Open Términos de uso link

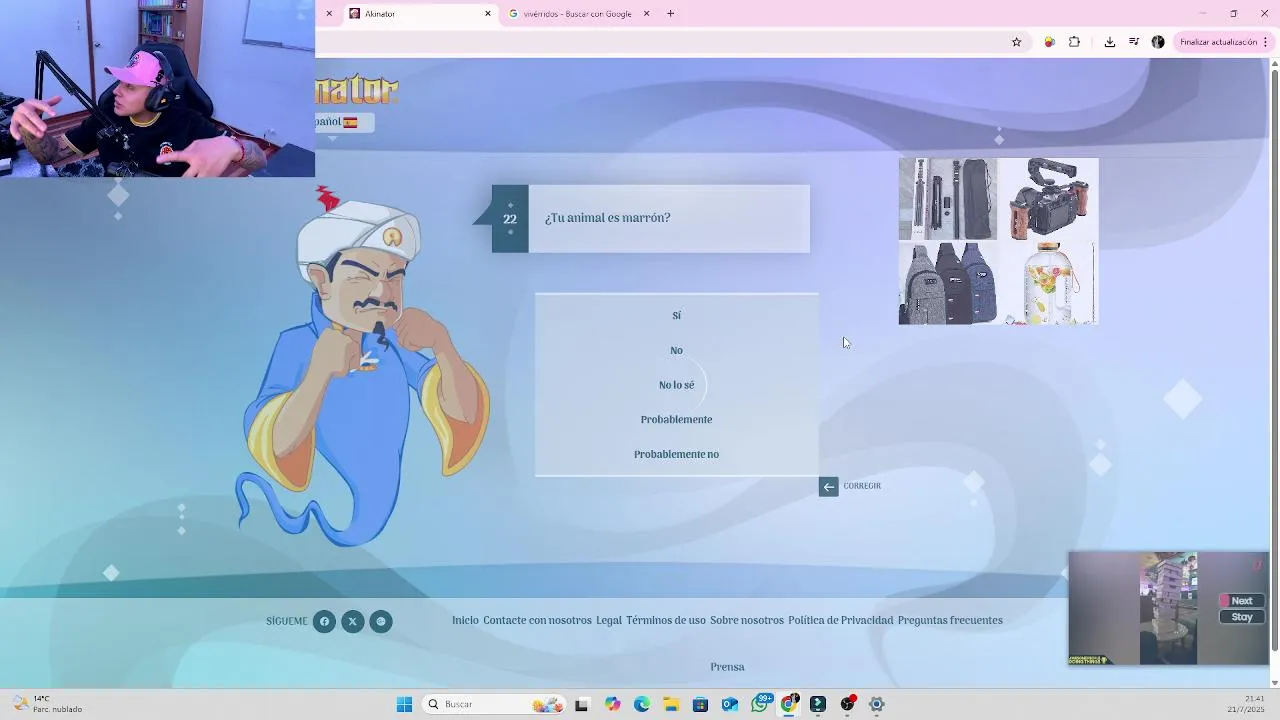(x=666, y=620)
